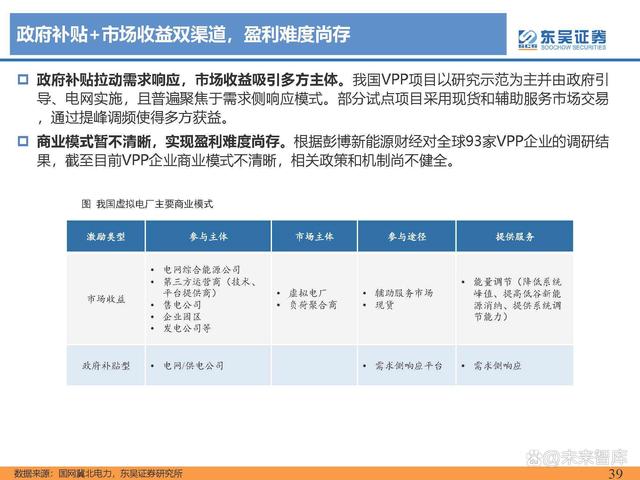Click the 未来智库 watermark icon

tap(538, 456)
